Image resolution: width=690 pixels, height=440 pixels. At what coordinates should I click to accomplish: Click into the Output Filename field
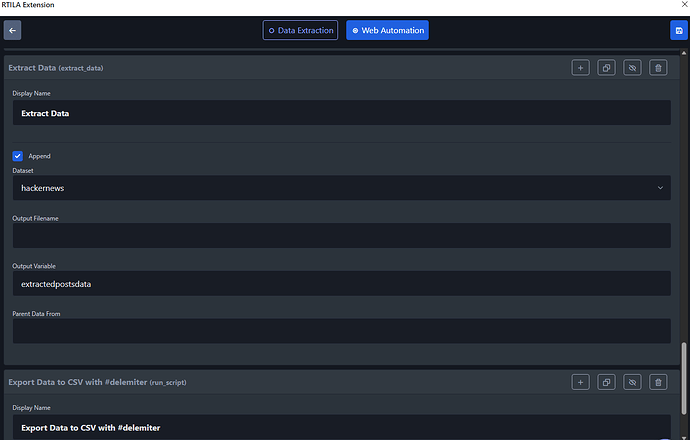pos(341,235)
